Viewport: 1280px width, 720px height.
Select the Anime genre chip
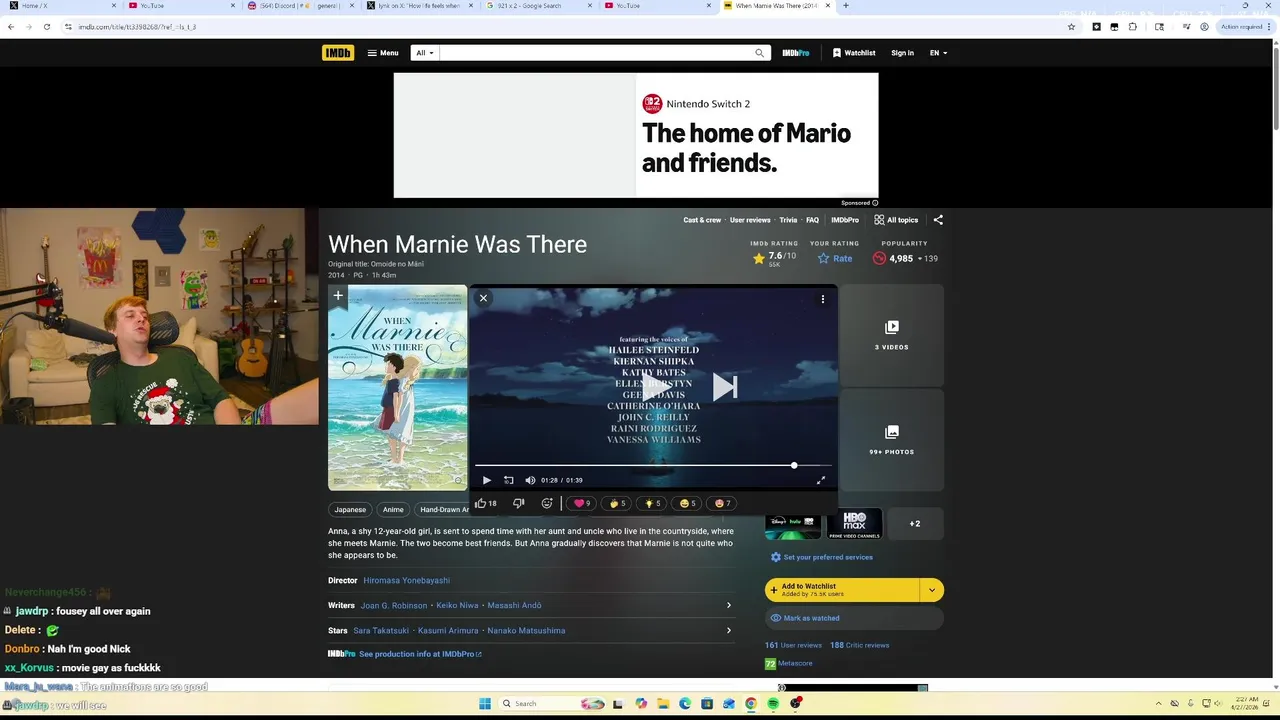pyautogui.click(x=393, y=509)
